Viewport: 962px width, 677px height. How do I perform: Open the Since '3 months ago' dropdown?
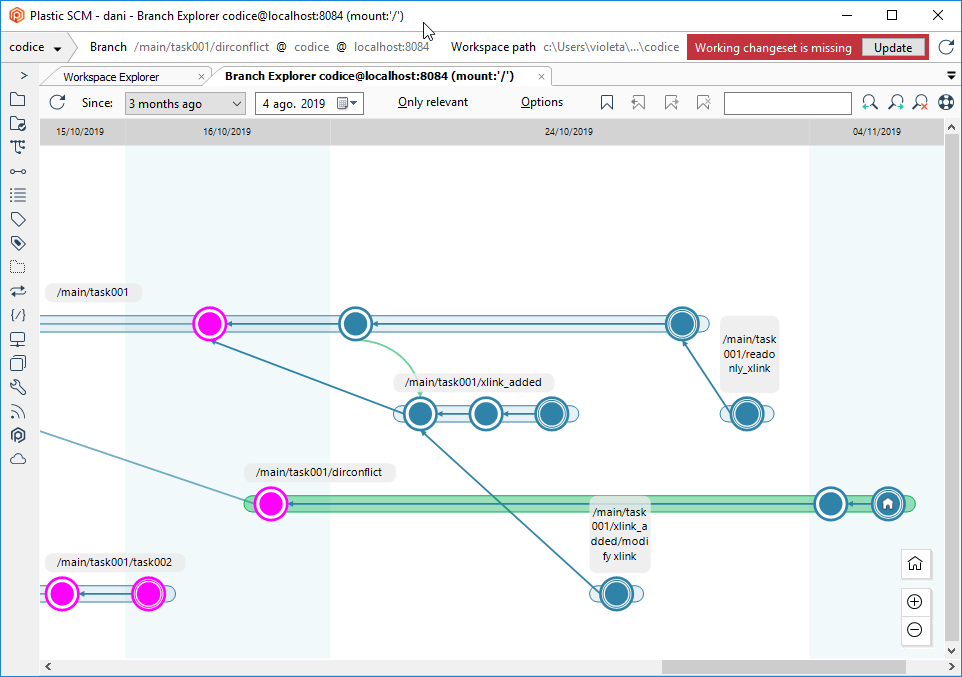185,103
